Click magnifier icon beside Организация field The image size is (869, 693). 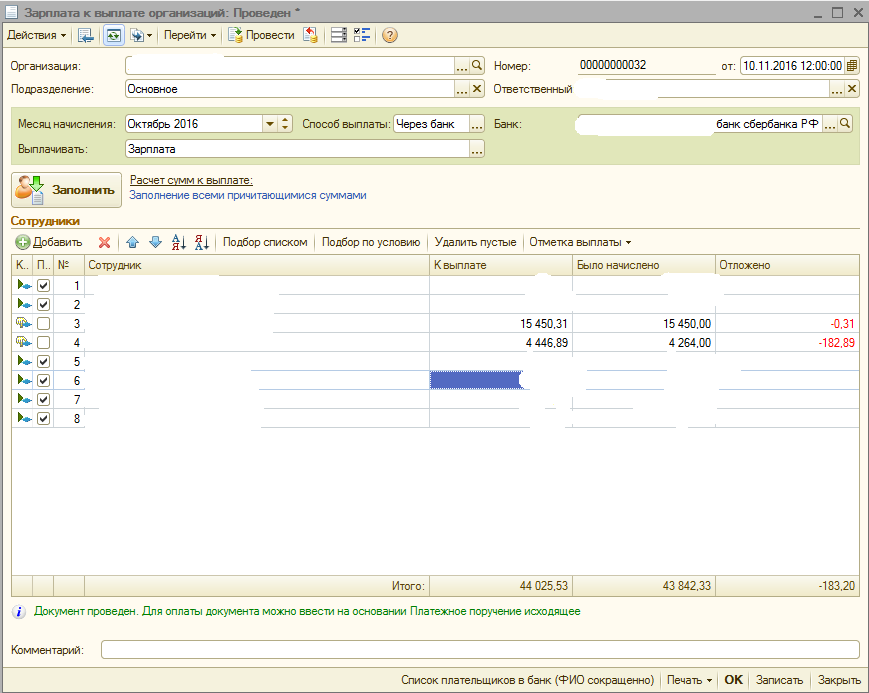point(477,65)
